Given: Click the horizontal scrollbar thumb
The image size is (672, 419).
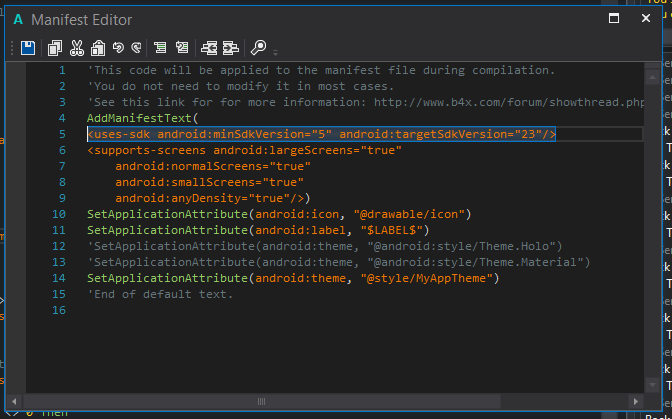Looking at the screenshot, I should [x=261, y=401].
